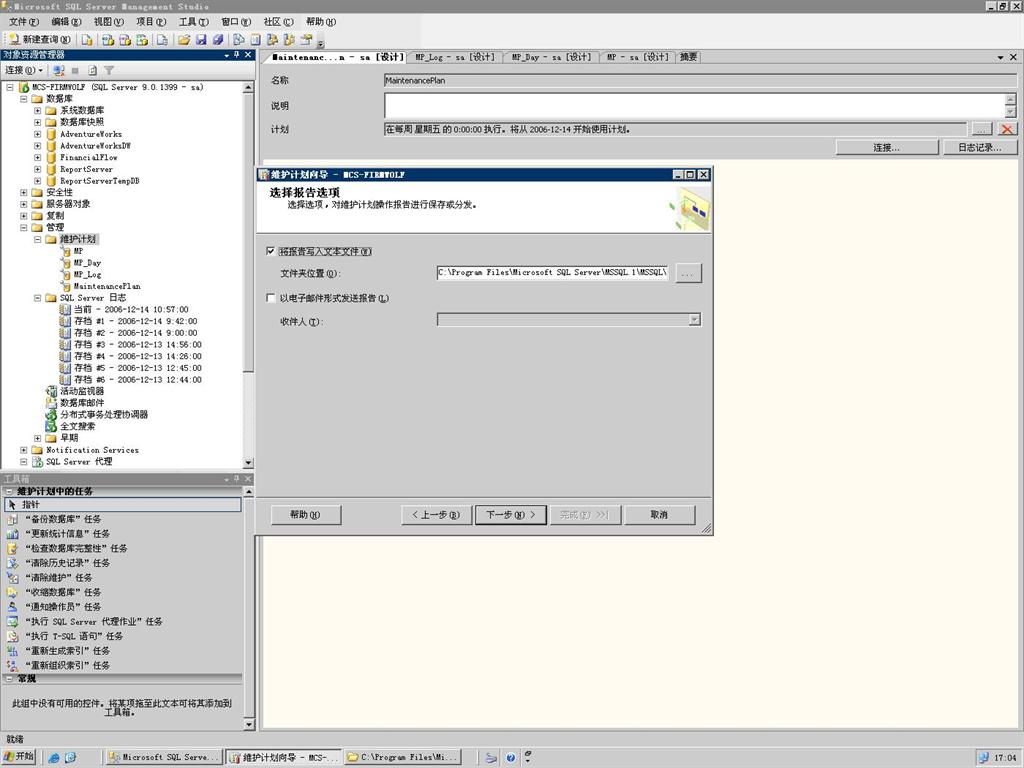Open the 连接 dropdown in Object Explorer

click(24, 70)
